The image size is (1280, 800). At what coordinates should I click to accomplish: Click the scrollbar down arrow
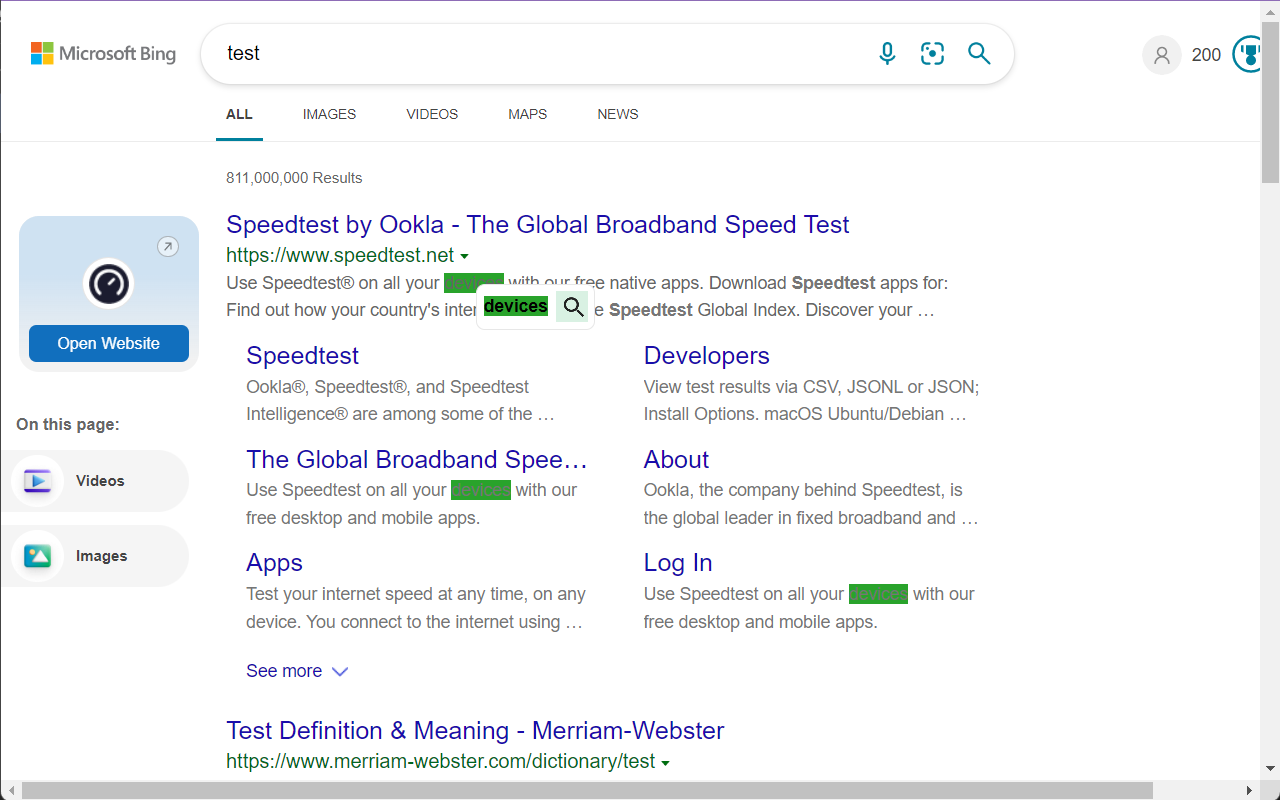(1271, 768)
